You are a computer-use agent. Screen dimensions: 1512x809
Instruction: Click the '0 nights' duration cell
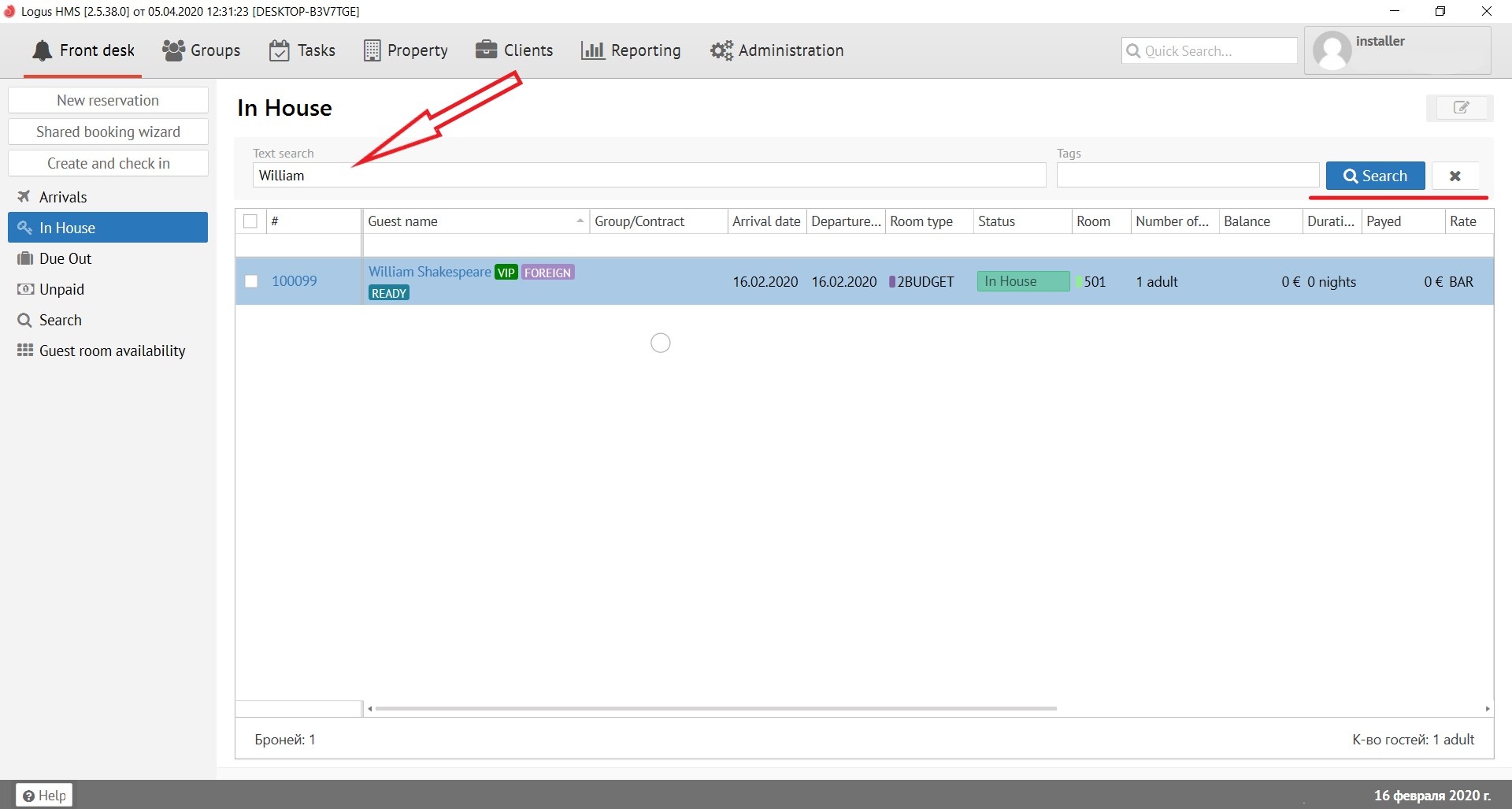pos(1332,281)
